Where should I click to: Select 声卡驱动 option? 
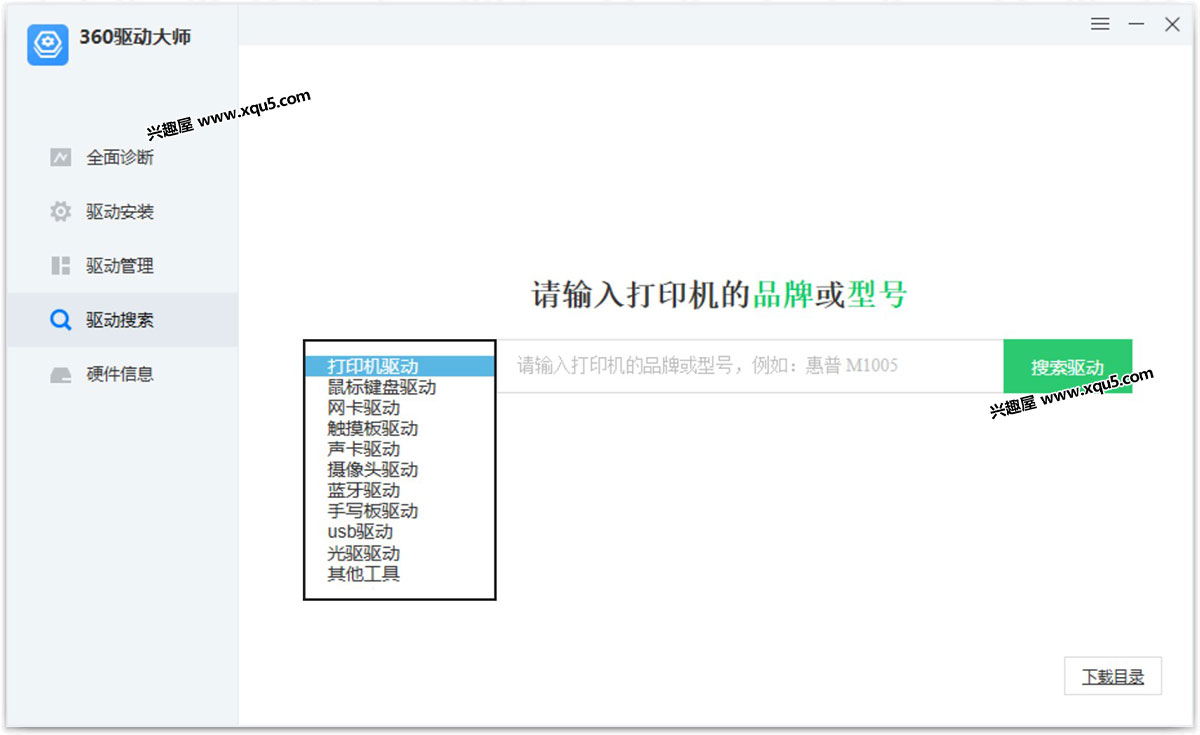[399, 449]
